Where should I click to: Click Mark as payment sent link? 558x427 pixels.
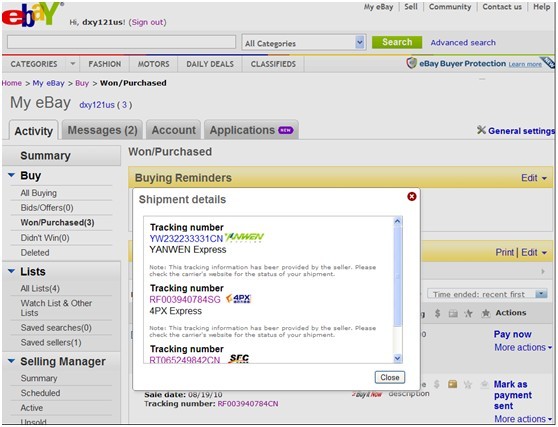(x=512, y=395)
